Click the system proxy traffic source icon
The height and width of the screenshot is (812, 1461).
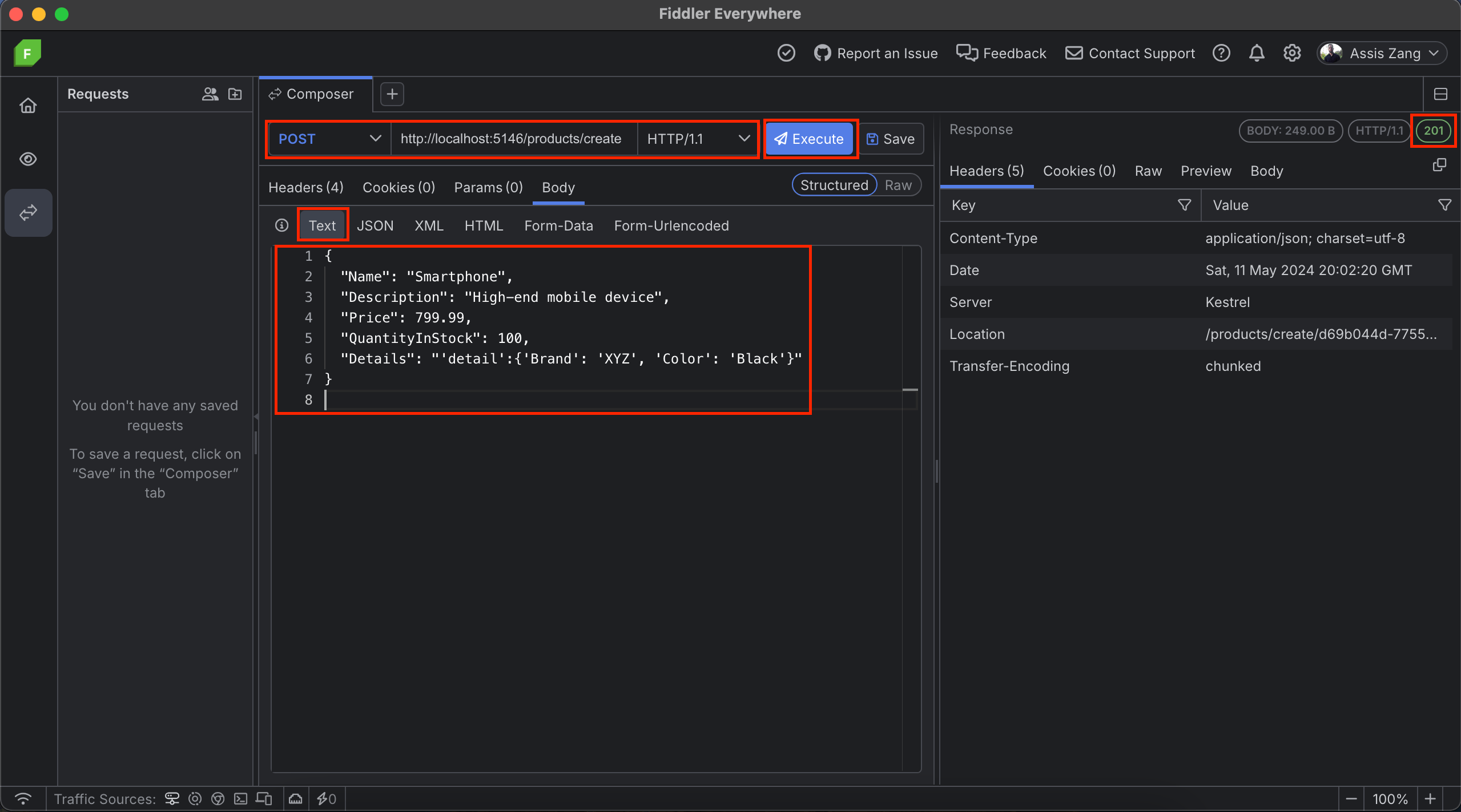coord(172,799)
